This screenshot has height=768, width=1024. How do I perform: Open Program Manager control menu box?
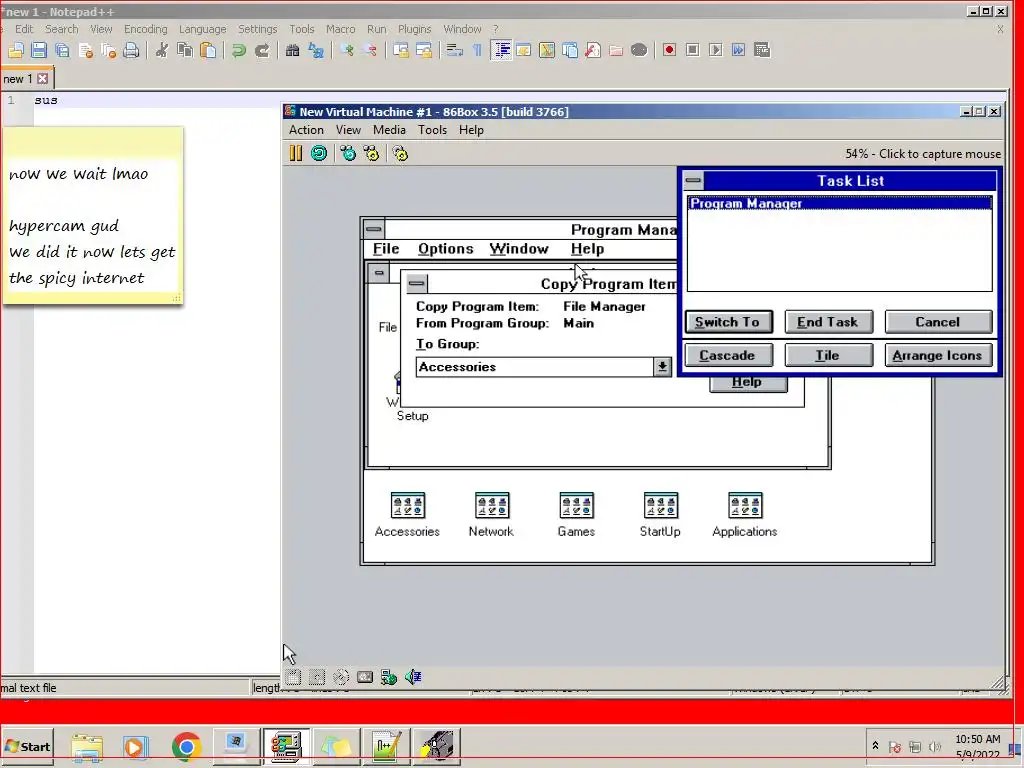[x=374, y=229]
